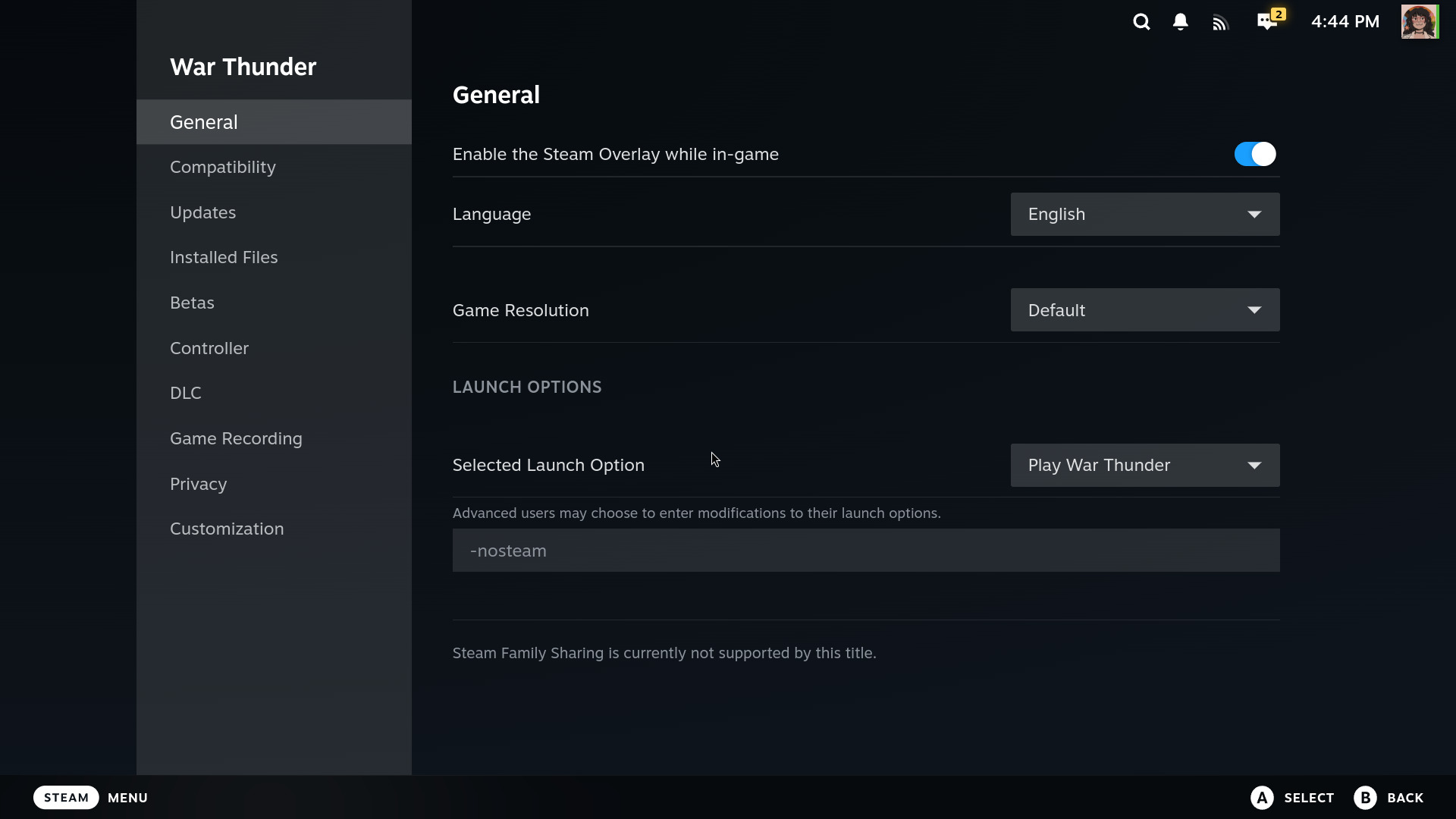
Task: Open the Game Resolution dropdown
Action: [x=1144, y=310]
